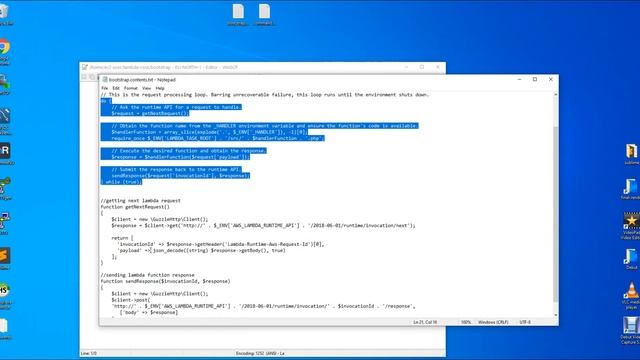Close the WinSCP editor window behind

(438, 67)
